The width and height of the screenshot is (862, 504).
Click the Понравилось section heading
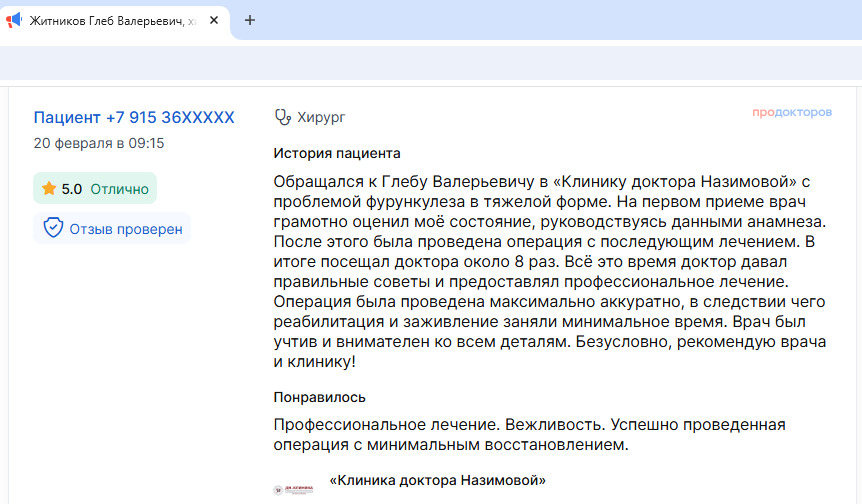320,397
